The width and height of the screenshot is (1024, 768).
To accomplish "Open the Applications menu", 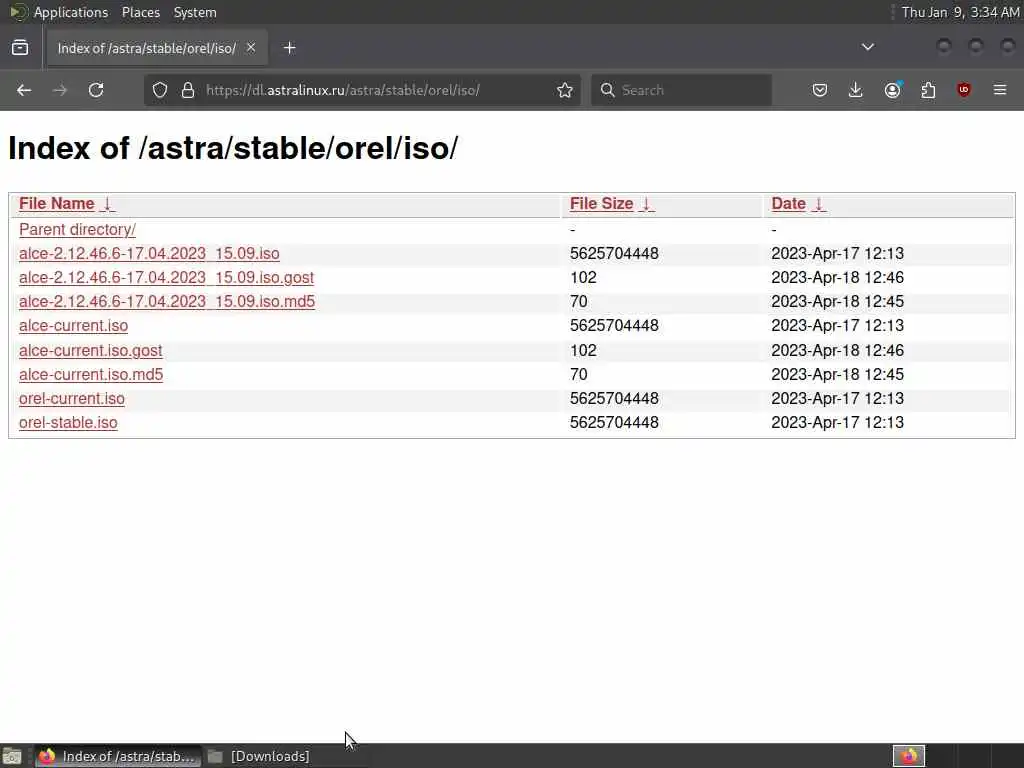I will pos(71,12).
